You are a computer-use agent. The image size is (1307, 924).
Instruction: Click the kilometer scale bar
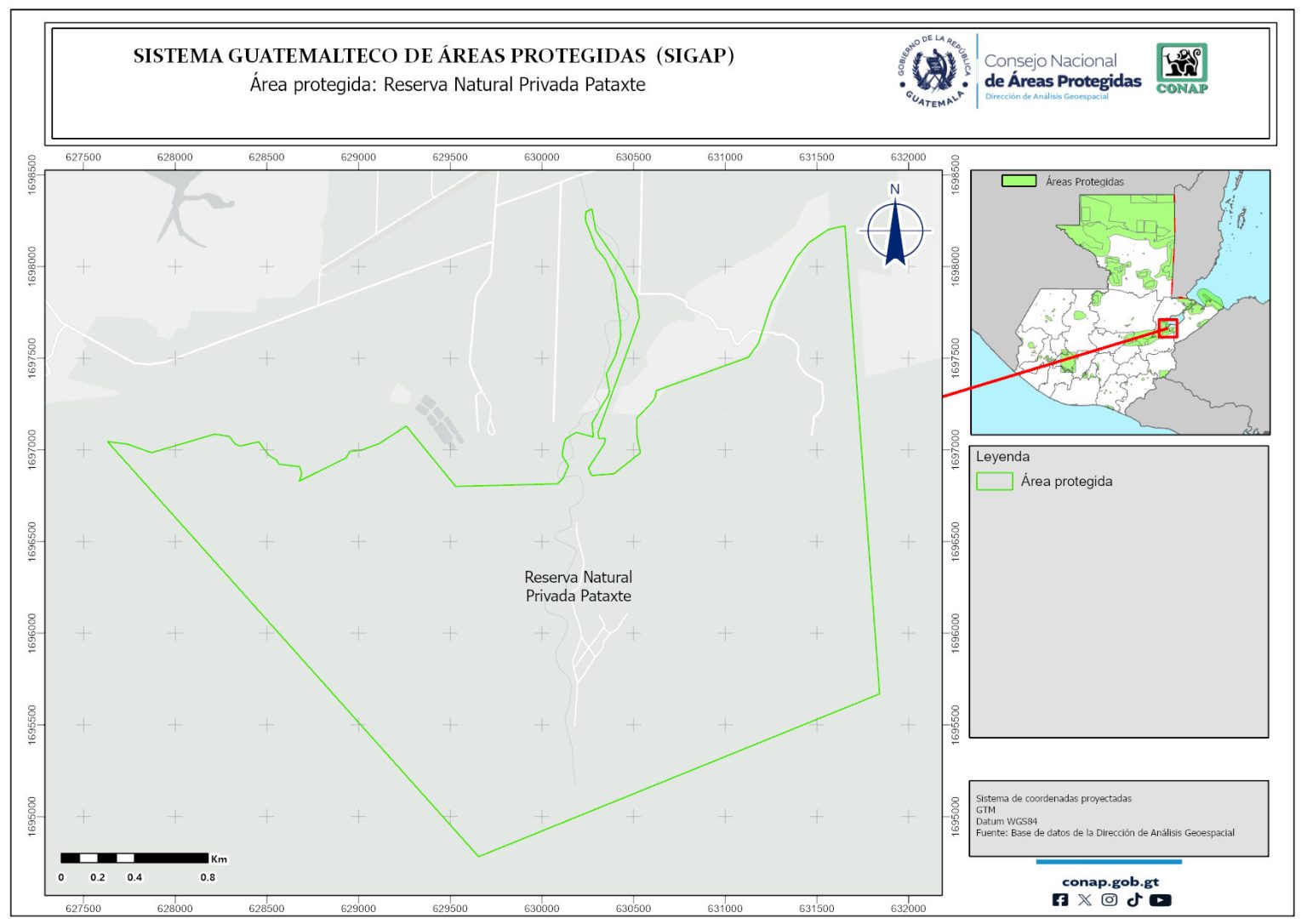click(134, 858)
